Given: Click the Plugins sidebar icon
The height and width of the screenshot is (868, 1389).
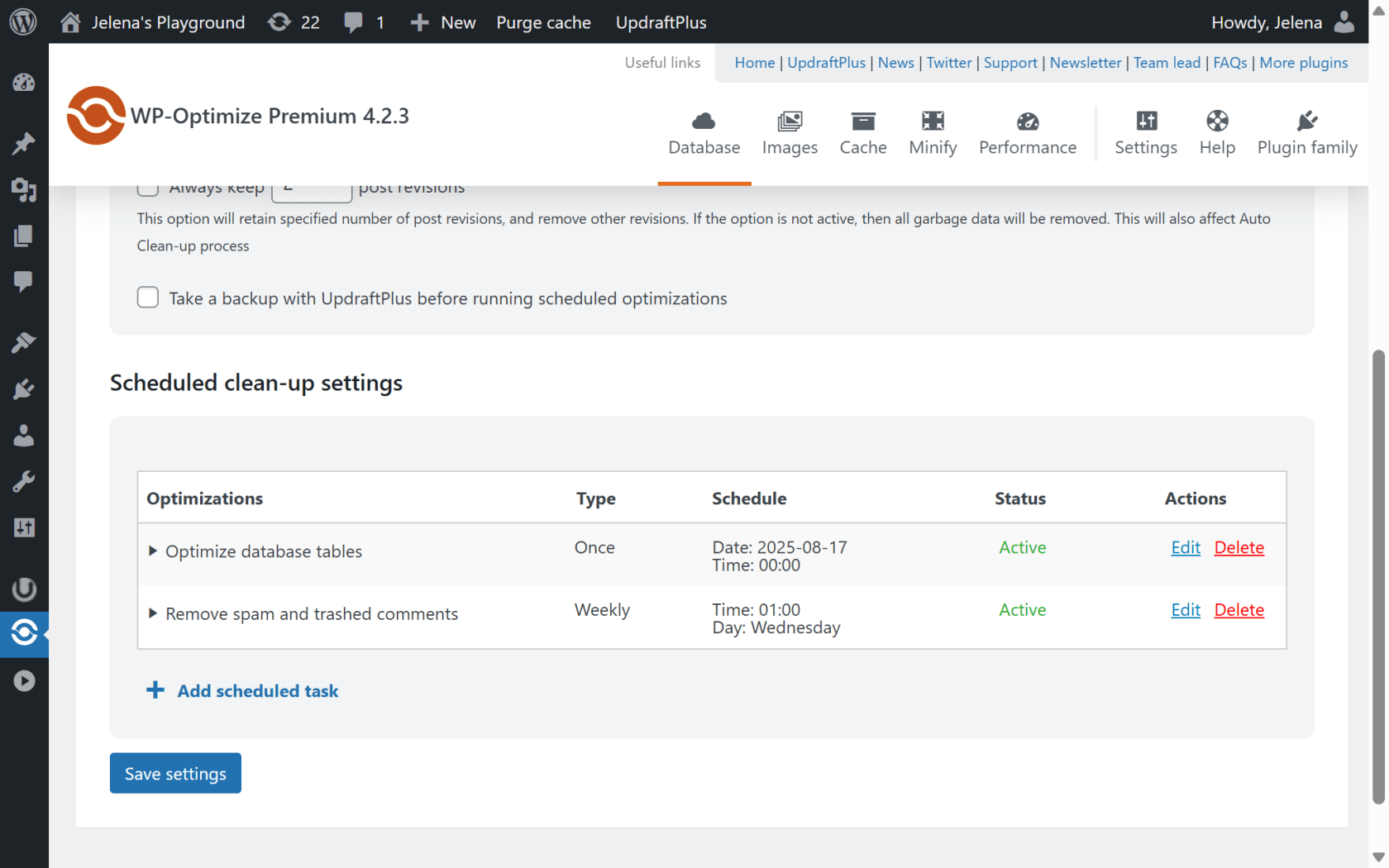Looking at the screenshot, I should [x=24, y=389].
